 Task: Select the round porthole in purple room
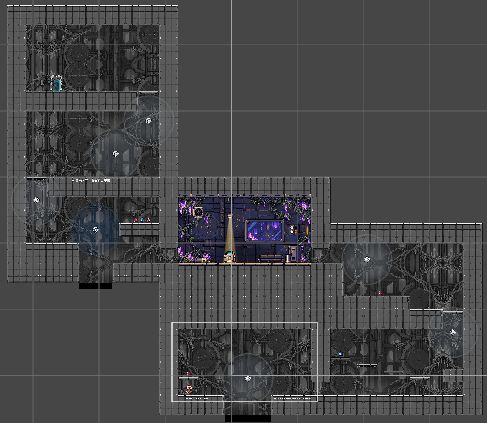[198, 212]
